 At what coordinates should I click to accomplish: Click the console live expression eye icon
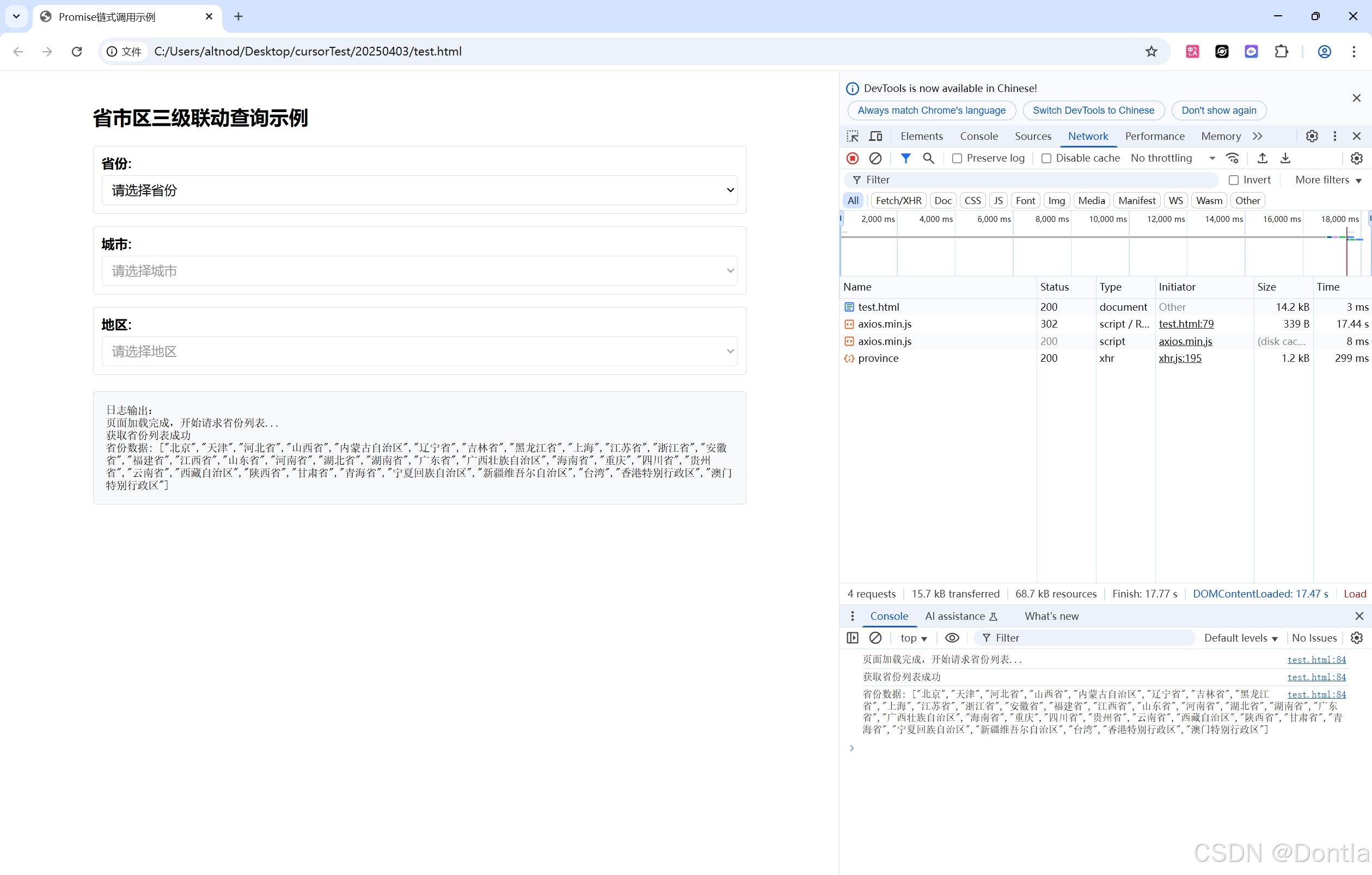[952, 638]
